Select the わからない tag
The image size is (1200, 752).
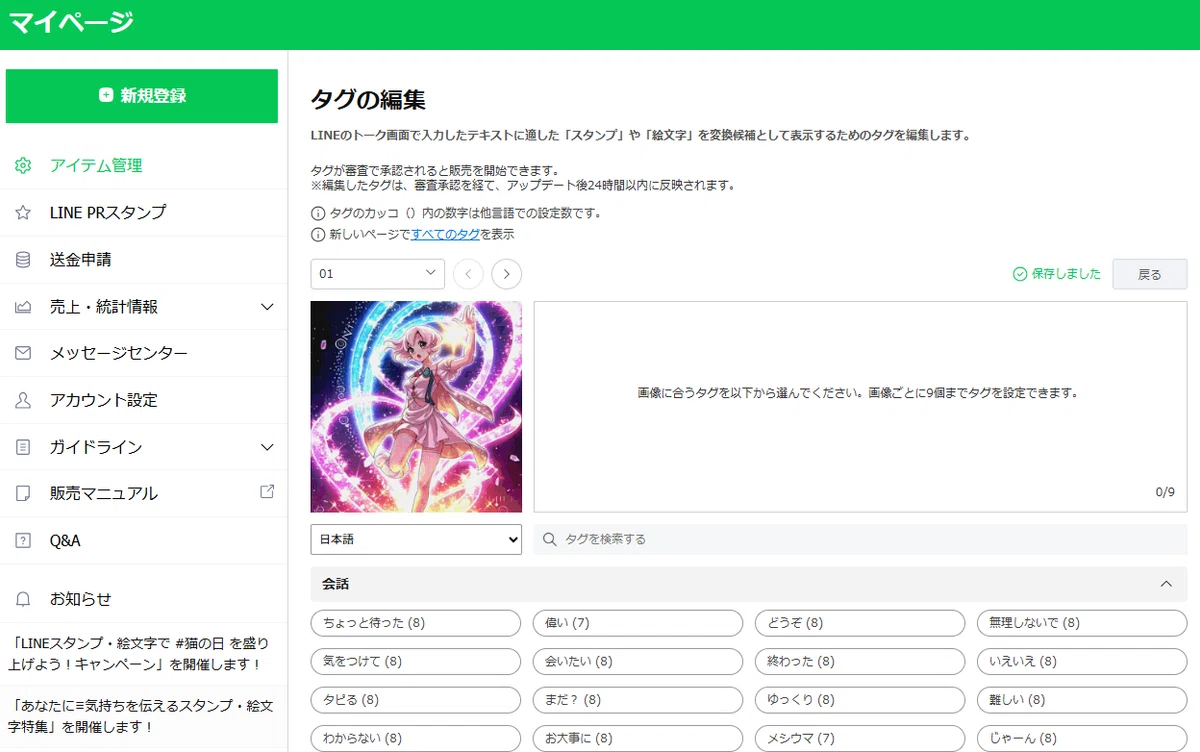(x=416, y=739)
